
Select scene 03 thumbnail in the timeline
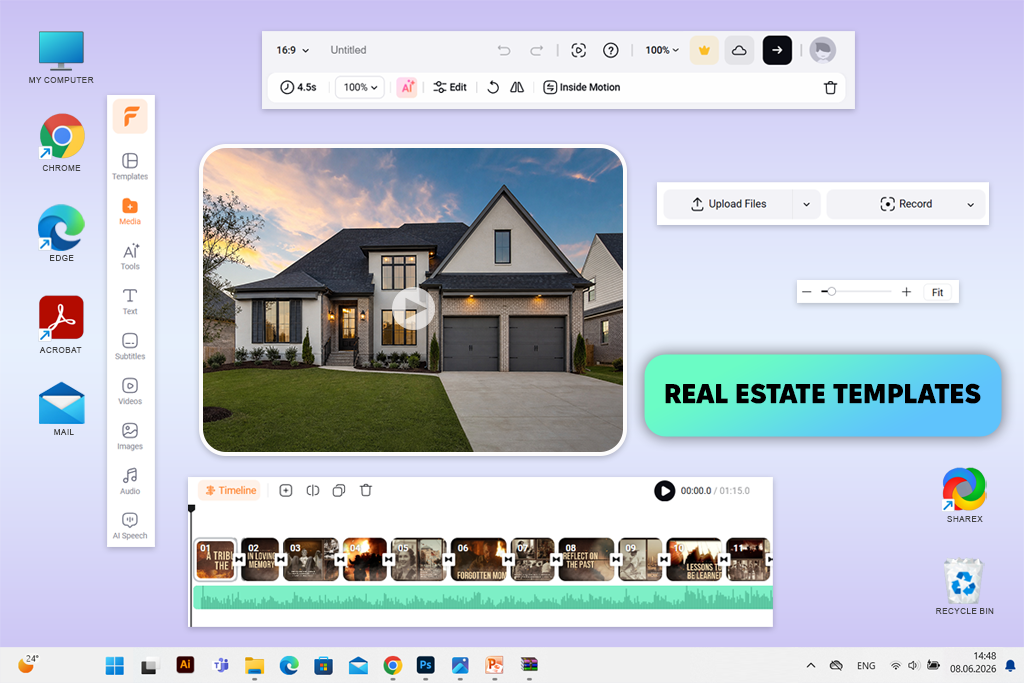(x=311, y=560)
